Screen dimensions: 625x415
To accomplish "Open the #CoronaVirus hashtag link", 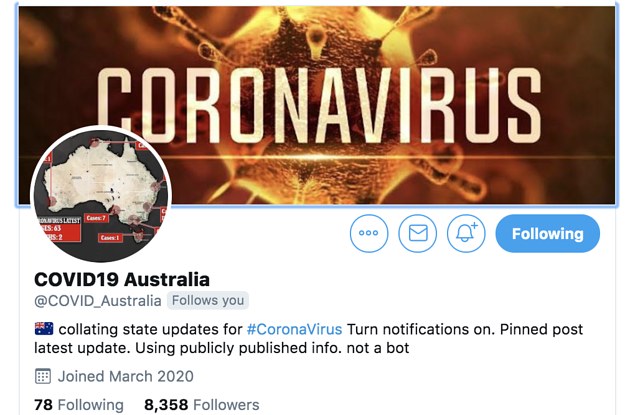I will click(294, 329).
